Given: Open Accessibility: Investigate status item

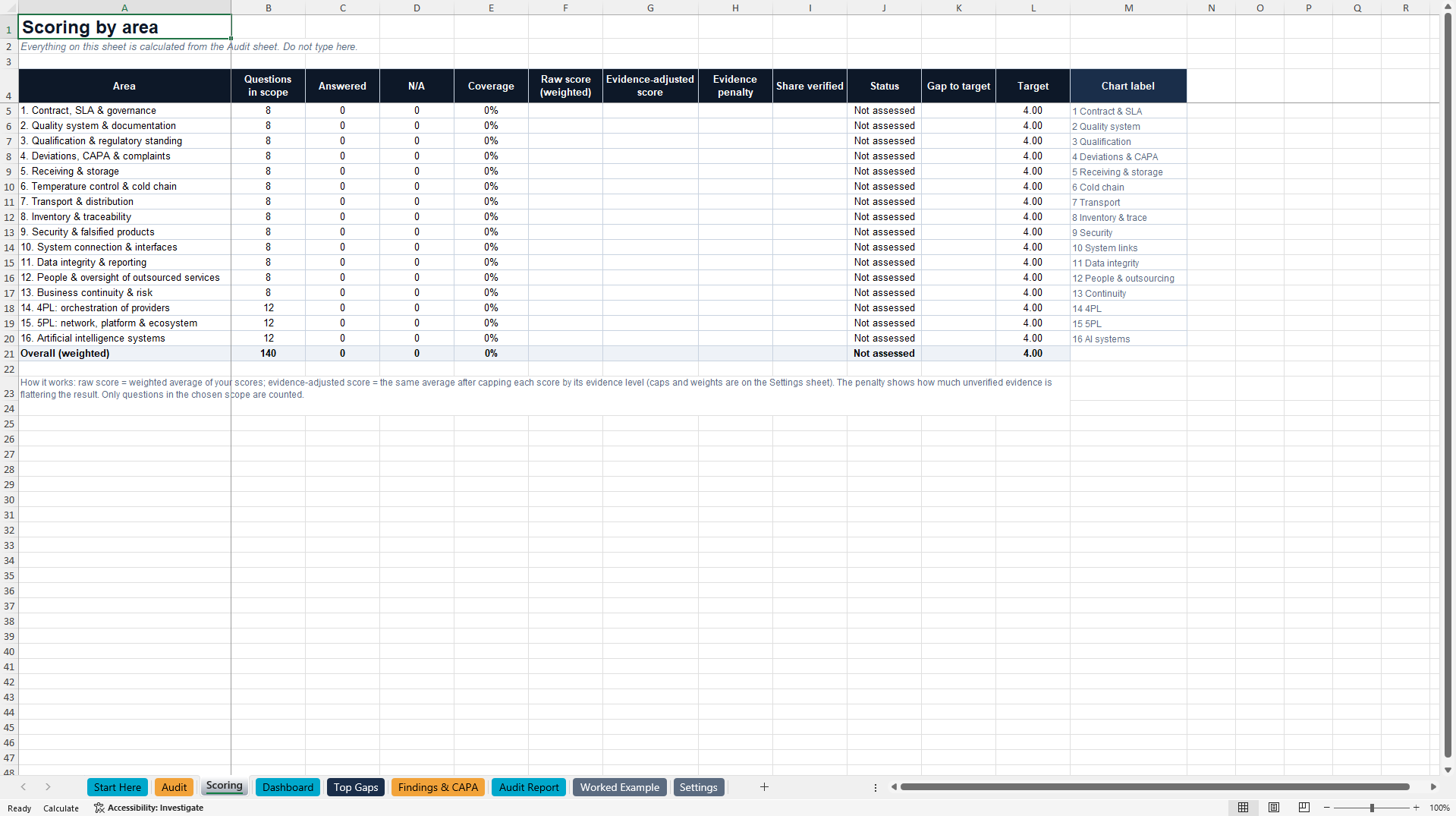Looking at the screenshot, I should coord(149,808).
